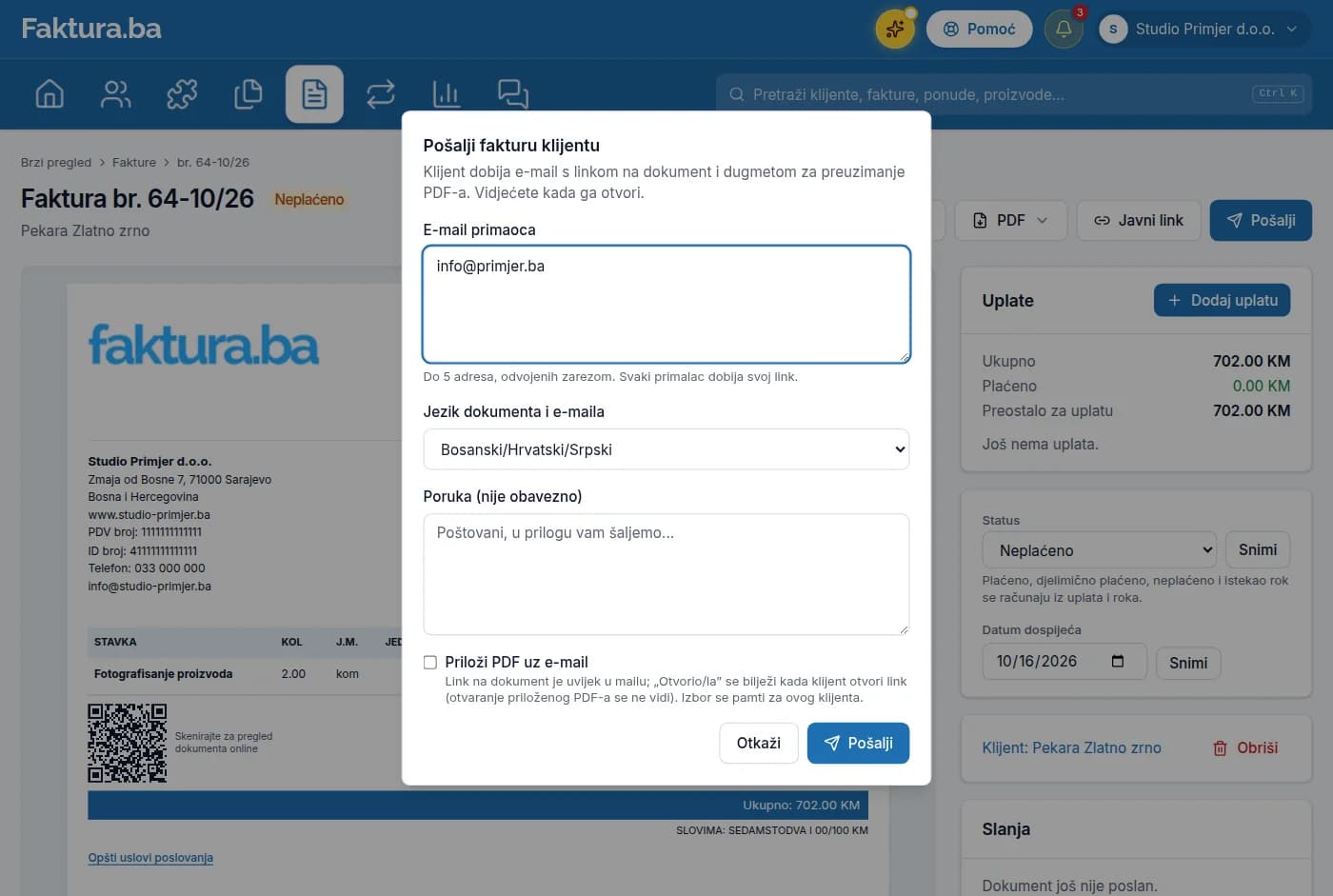Open the puzzle piece products icon
The image size is (1333, 896).
[x=182, y=94]
